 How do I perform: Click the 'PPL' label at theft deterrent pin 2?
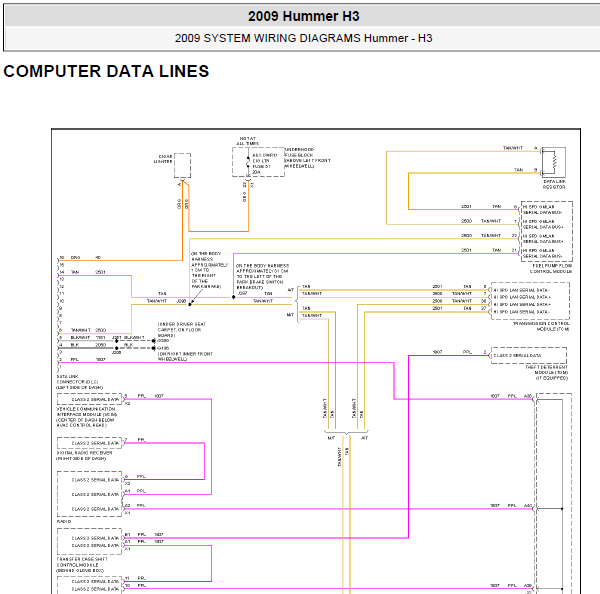point(467,352)
